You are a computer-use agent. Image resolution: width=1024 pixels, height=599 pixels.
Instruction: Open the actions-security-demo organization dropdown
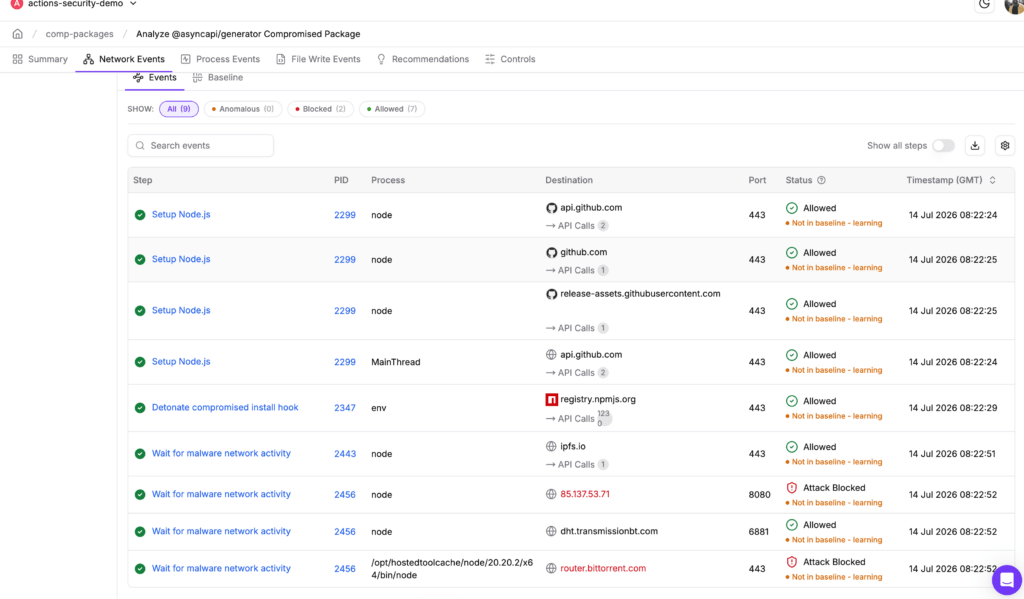(74, 4)
